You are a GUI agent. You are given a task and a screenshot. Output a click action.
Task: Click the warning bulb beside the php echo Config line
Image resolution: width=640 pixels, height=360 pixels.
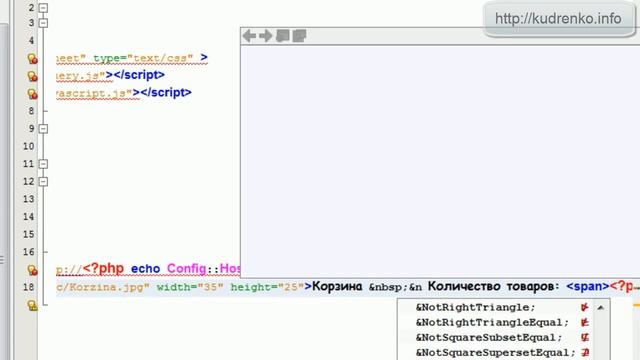[x=32, y=270]
